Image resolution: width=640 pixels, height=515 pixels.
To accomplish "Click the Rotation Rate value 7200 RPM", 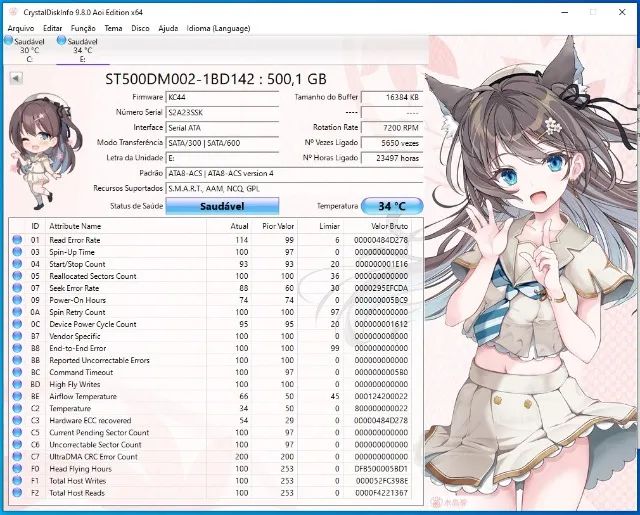I will pos(392,128).
